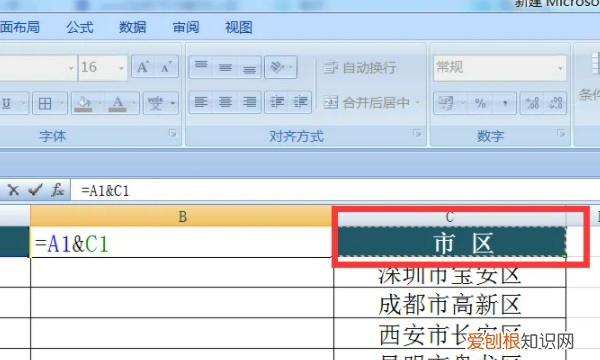This screenshot has width=600, height=360.
Task: Decrease font size with the small A icon
Action: click(166, 67)
